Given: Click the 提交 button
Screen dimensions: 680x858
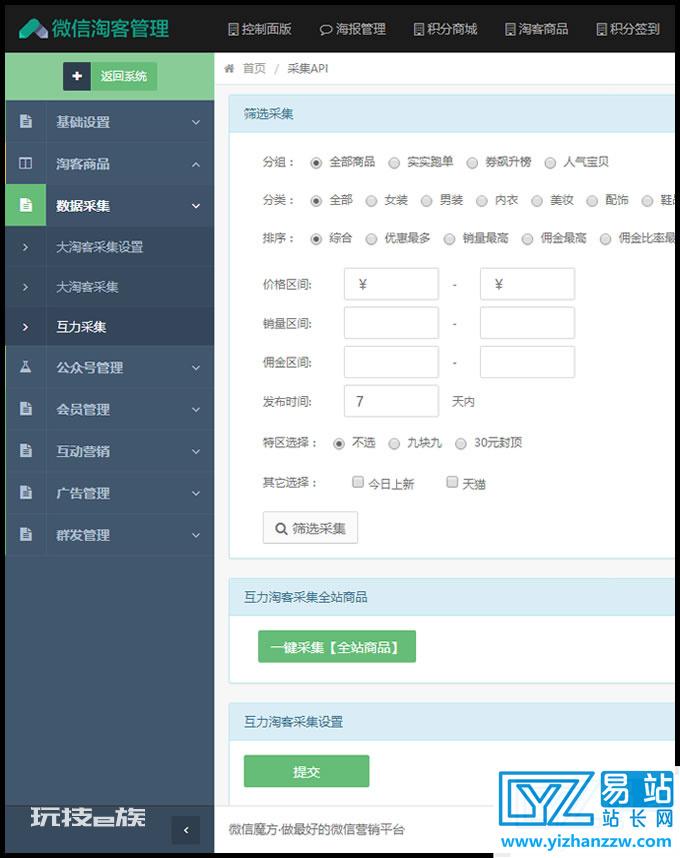Looking at the screenshot, I should (306, 771).
